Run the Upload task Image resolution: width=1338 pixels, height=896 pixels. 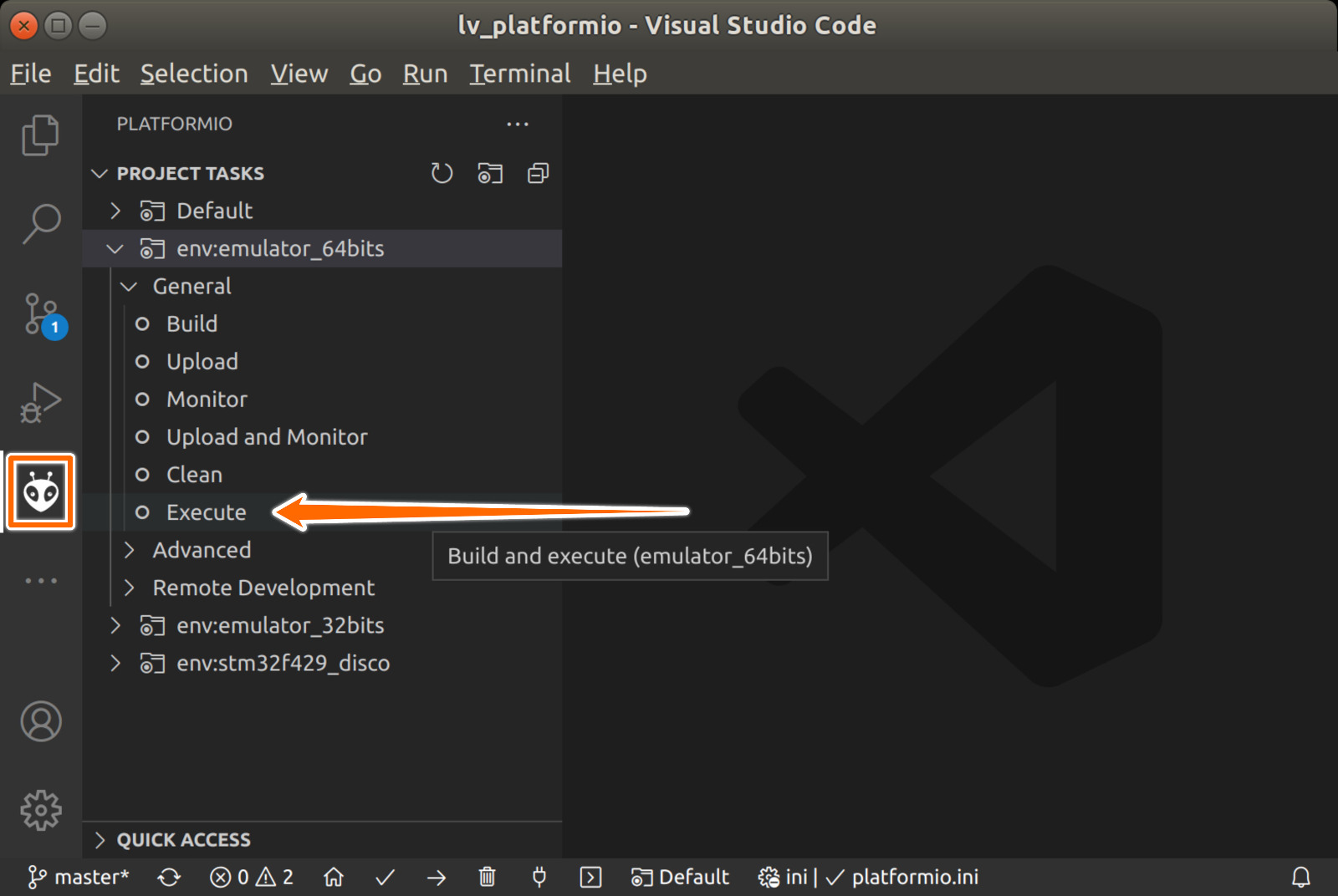tap(322, 361)
